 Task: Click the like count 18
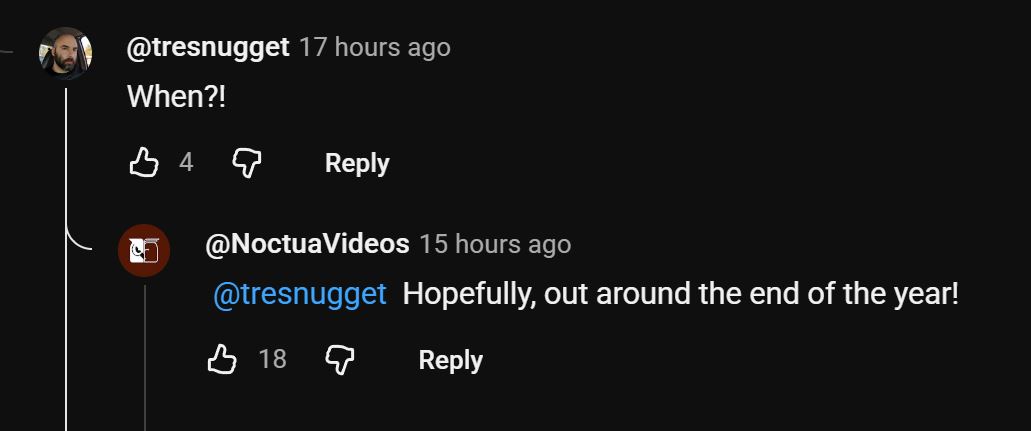pyautogui.click(x=272, y=359)
